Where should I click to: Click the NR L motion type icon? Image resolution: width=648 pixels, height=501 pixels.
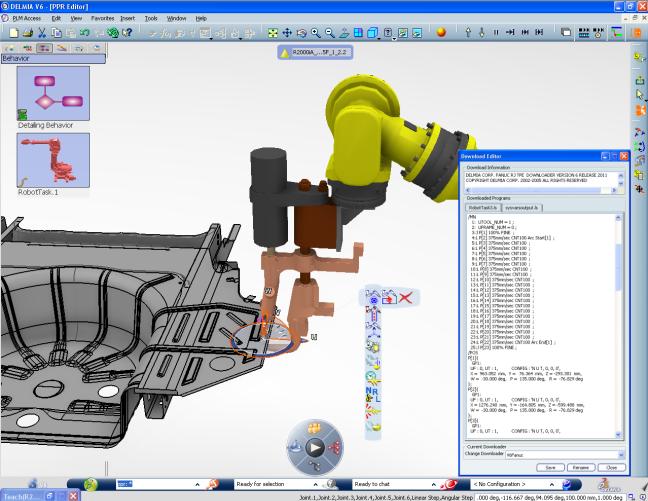[x=373, y=394]
